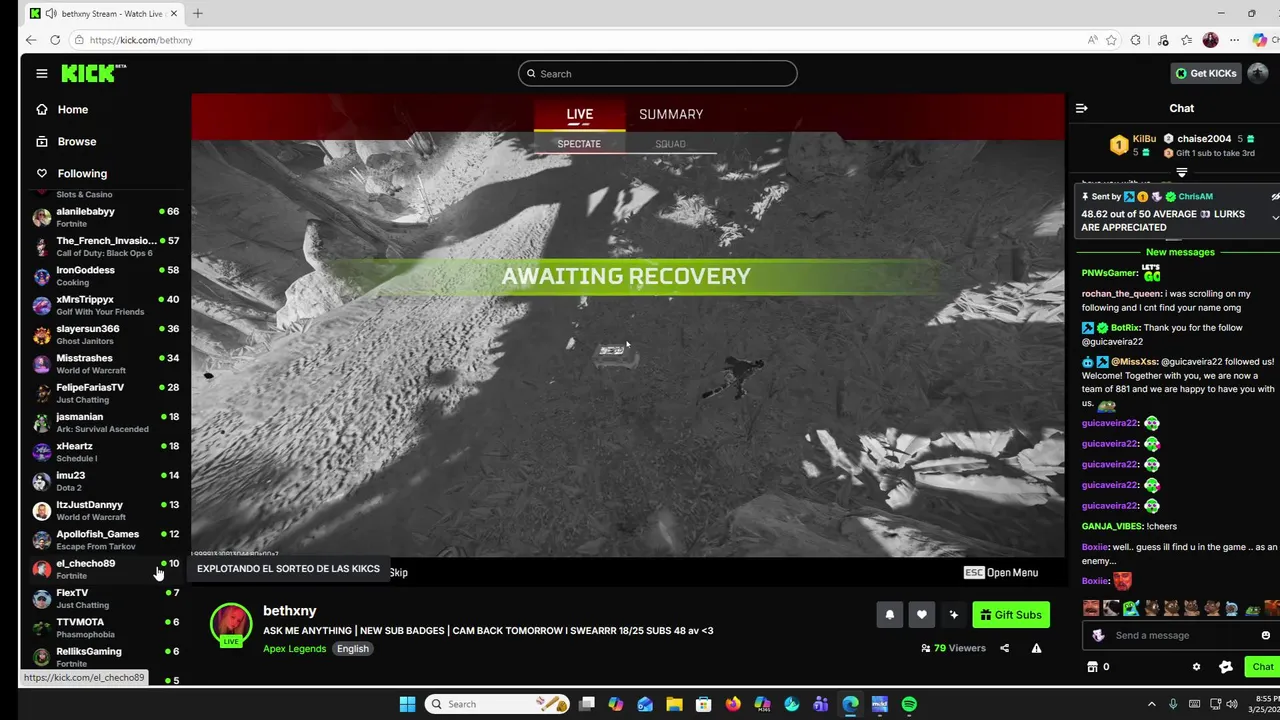Click the Apex Legends category link
Image resolution: width=1280 pixels, height=720 pixels.
[x=294, y=648]
